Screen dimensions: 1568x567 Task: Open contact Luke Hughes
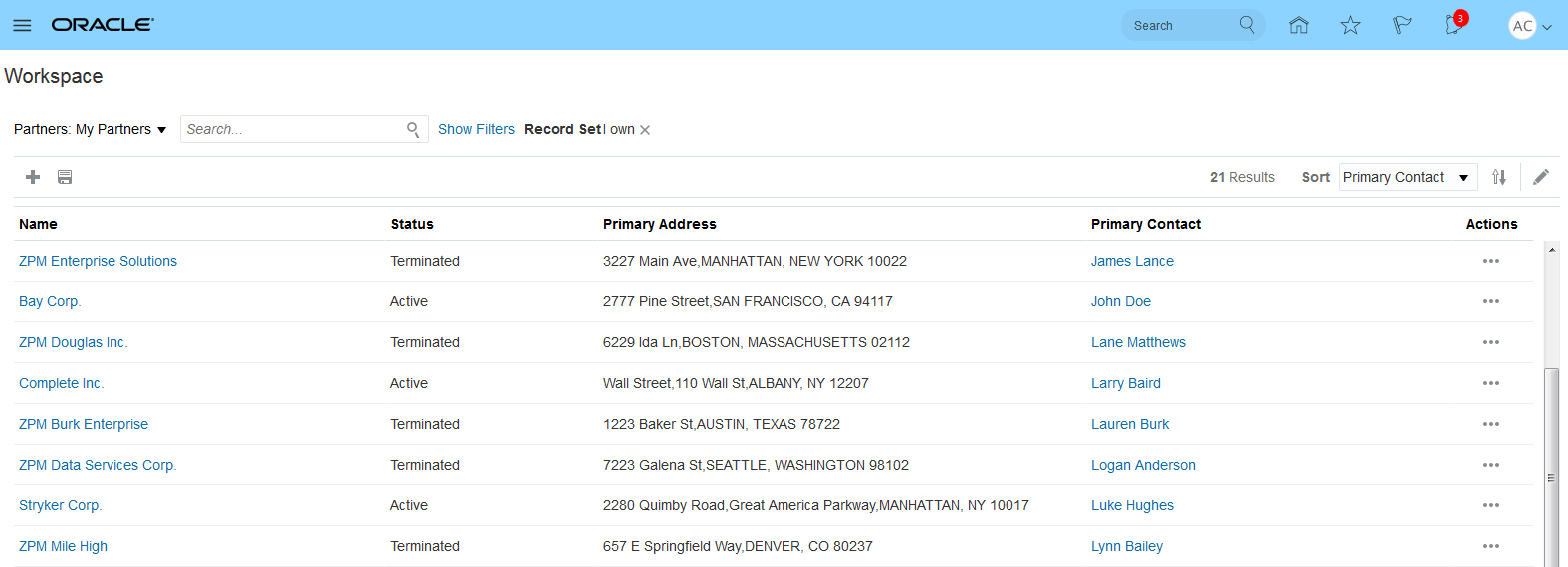click(x=1132, y=505)
